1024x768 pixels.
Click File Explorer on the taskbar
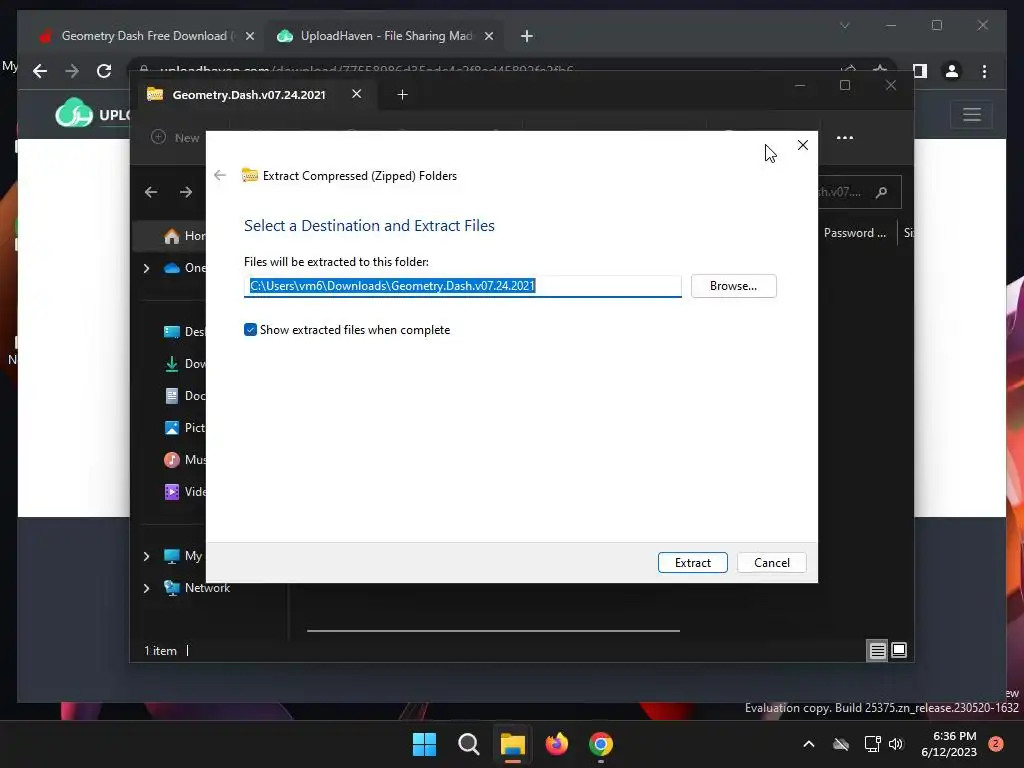click(513, 744)
